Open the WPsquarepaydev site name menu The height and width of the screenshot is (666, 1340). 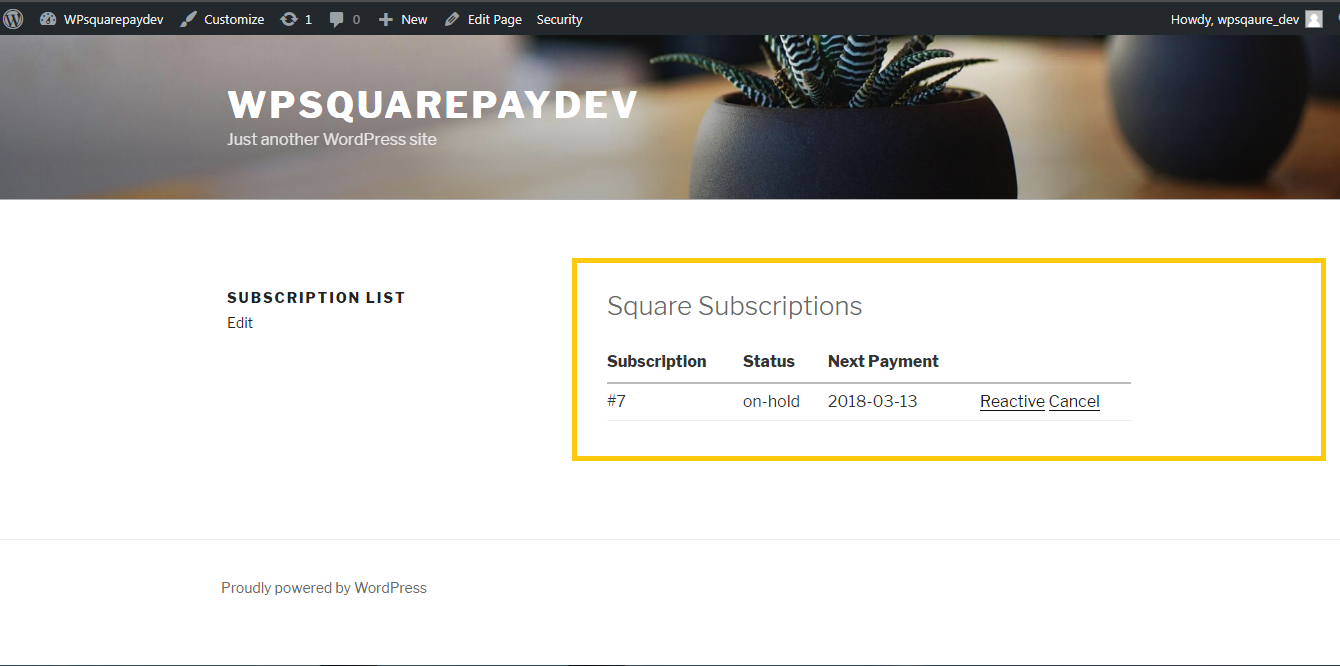pyautogui.click(x=113, y=19)
